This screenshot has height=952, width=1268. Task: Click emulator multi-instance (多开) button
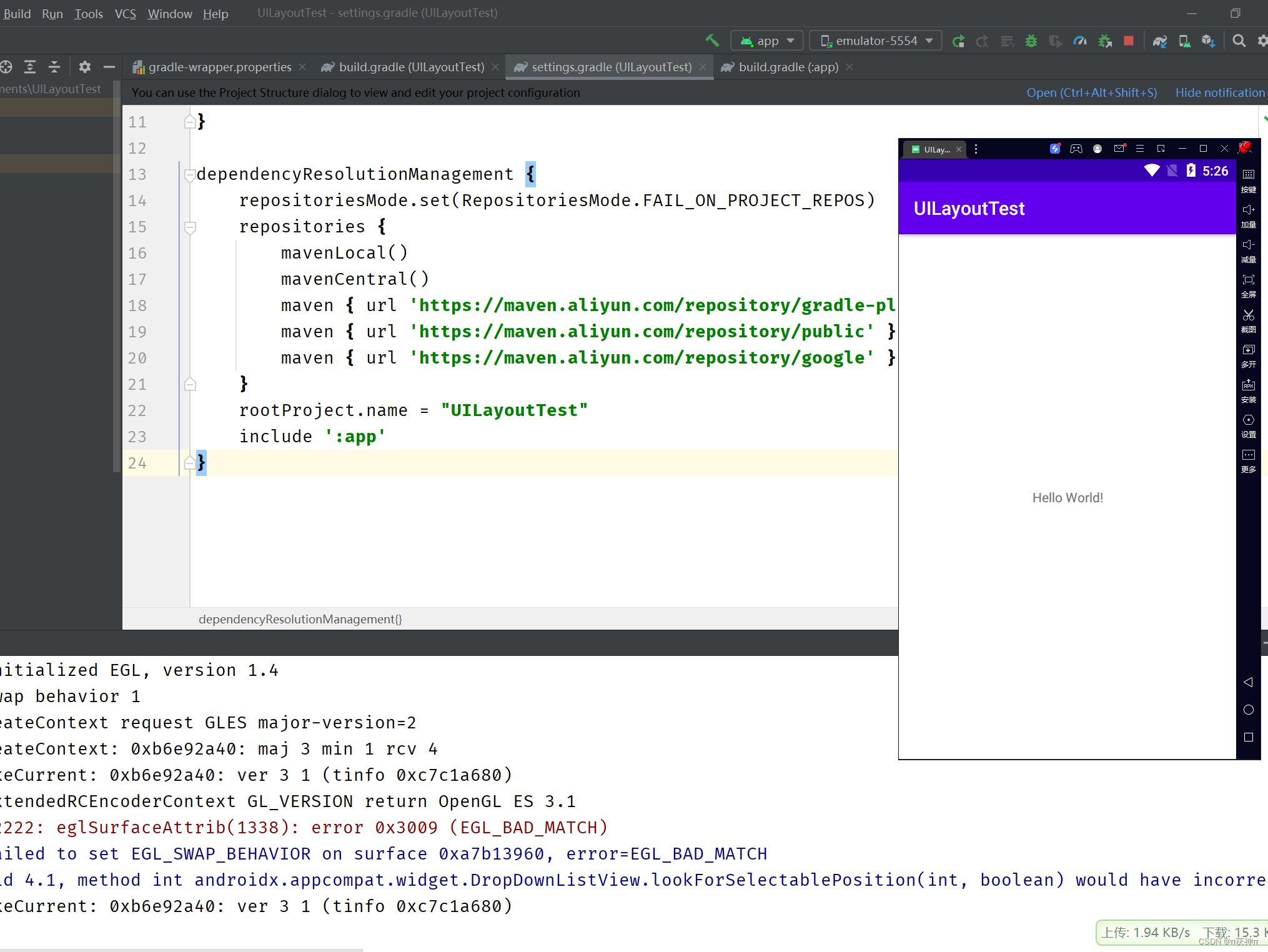click(x=1249, y=356)
